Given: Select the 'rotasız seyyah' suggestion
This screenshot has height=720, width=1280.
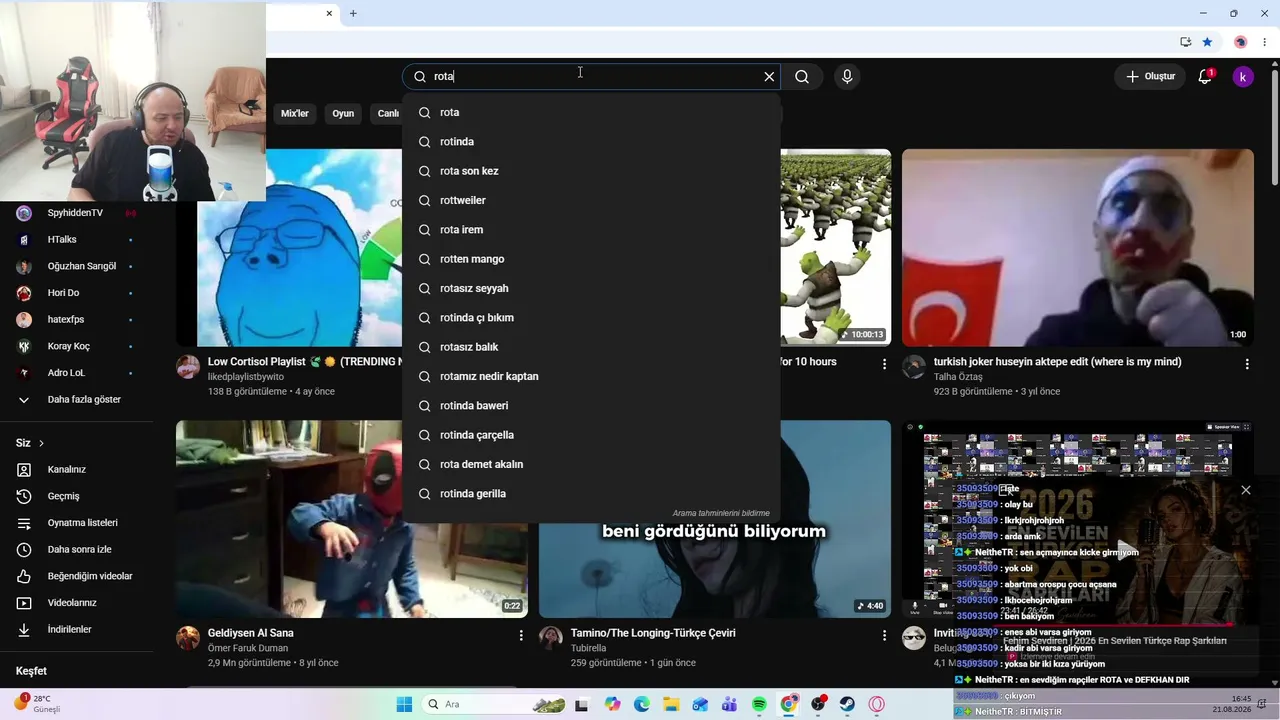Looking at the screenshot, I should click(591, 288).
